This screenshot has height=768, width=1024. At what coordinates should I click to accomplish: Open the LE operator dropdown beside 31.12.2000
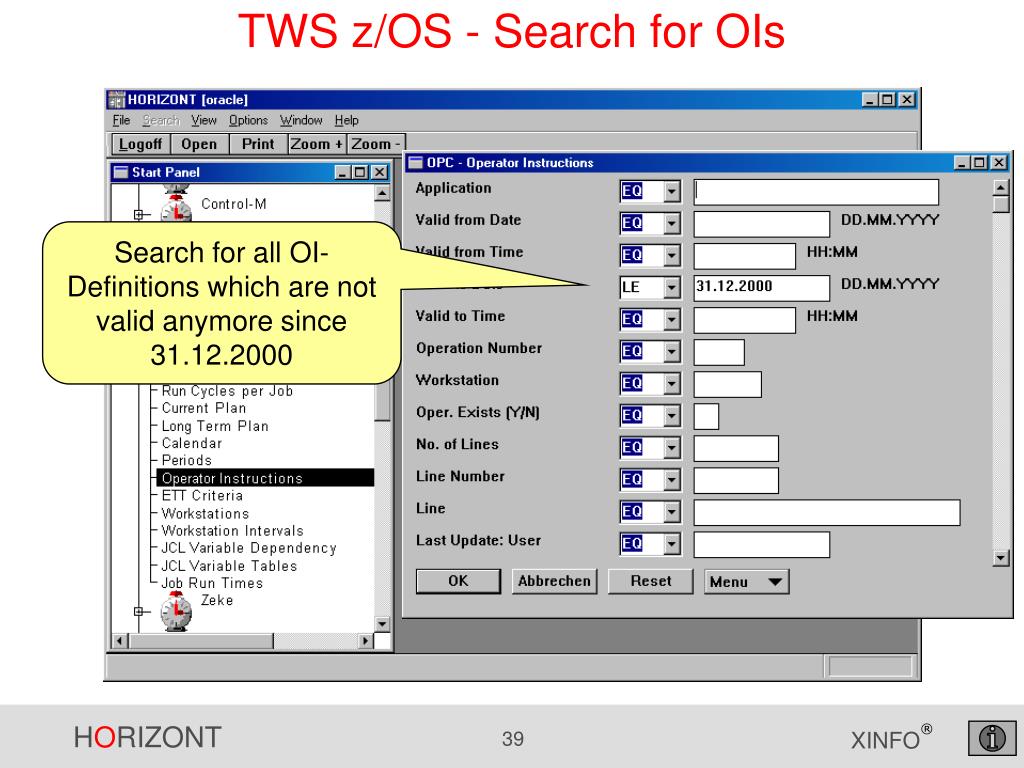point(671,287)
